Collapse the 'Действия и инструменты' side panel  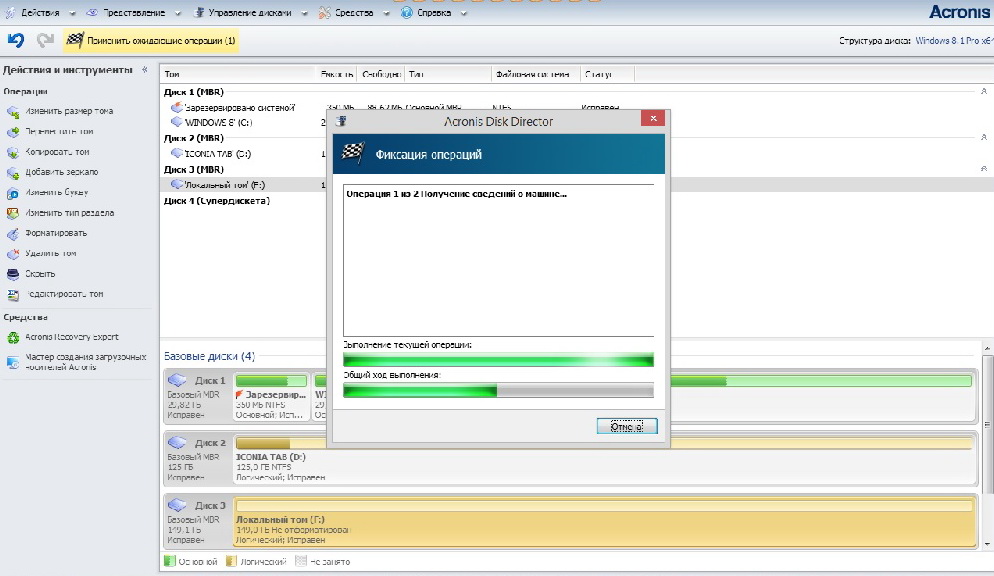point(145,70)
